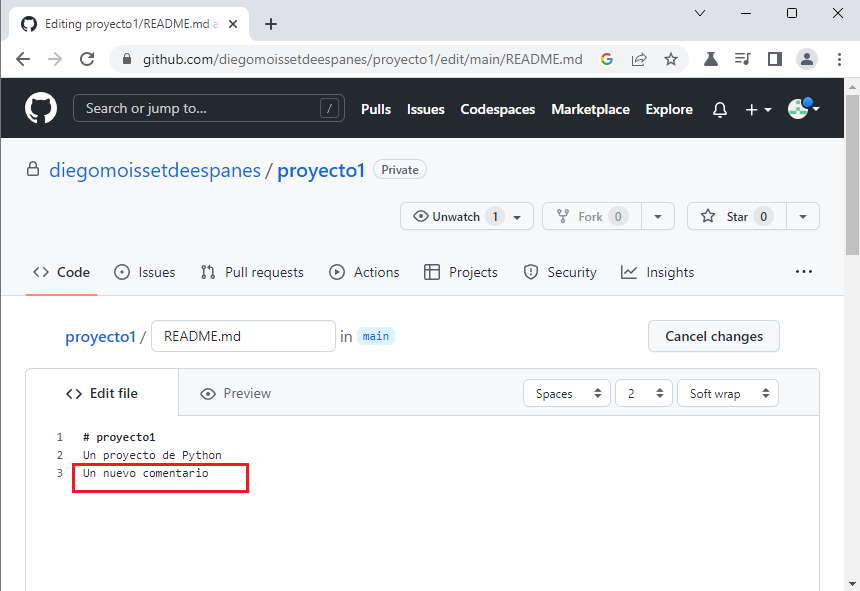The image size is (860, 591).
Task: Open Marketplace
Action: 590,110
